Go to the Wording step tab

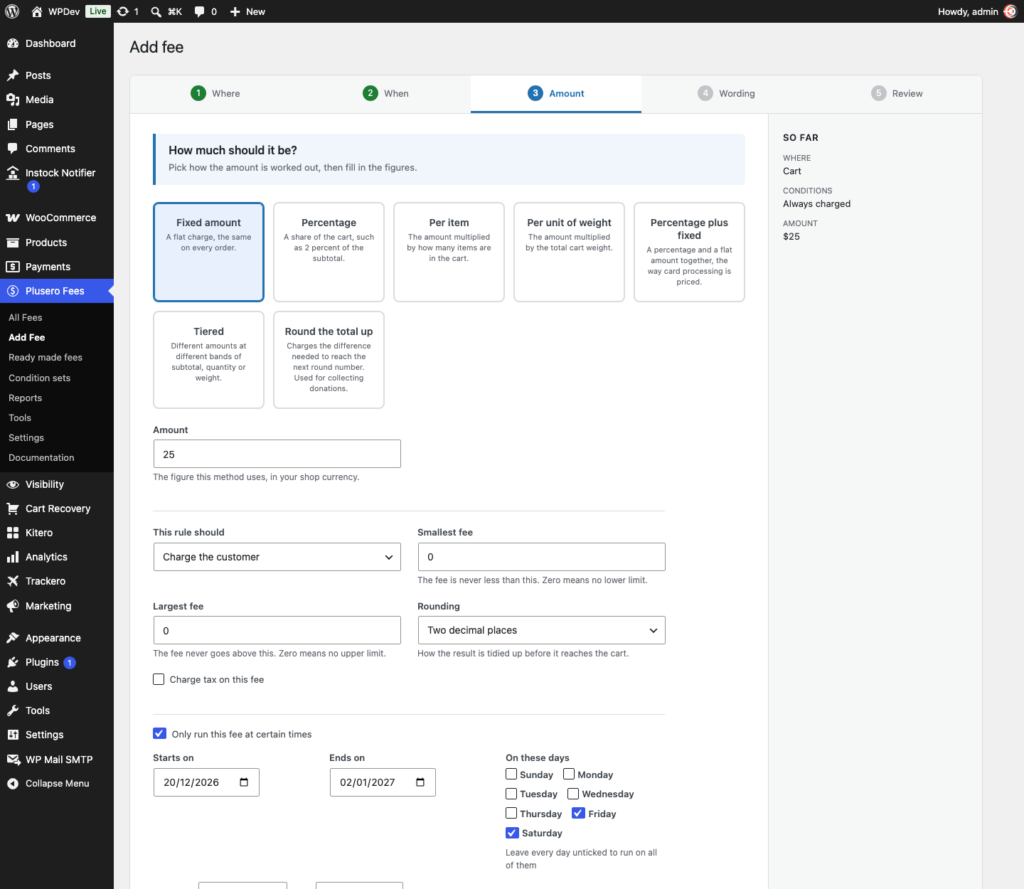[x=726, y=93]
